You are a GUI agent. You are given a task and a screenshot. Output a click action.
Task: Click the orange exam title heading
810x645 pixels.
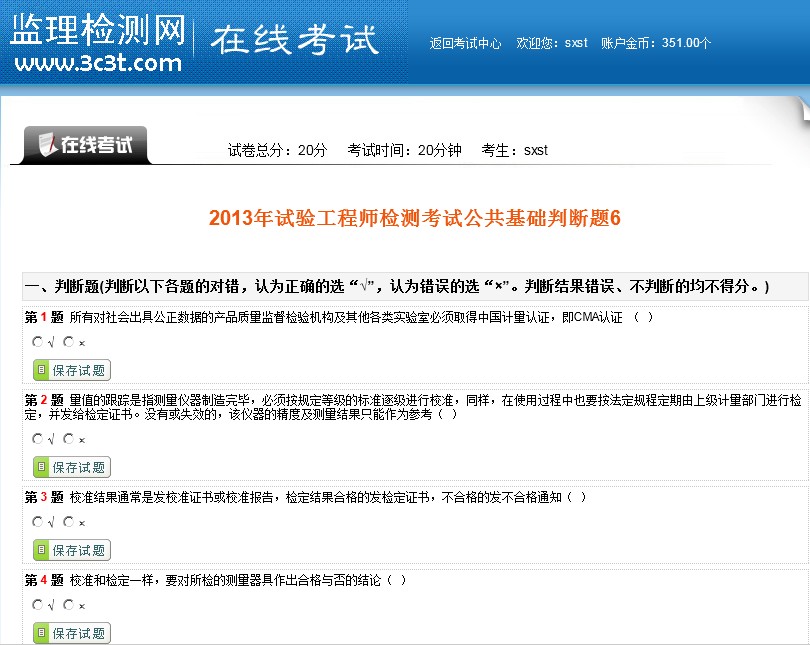coord(414,219)
